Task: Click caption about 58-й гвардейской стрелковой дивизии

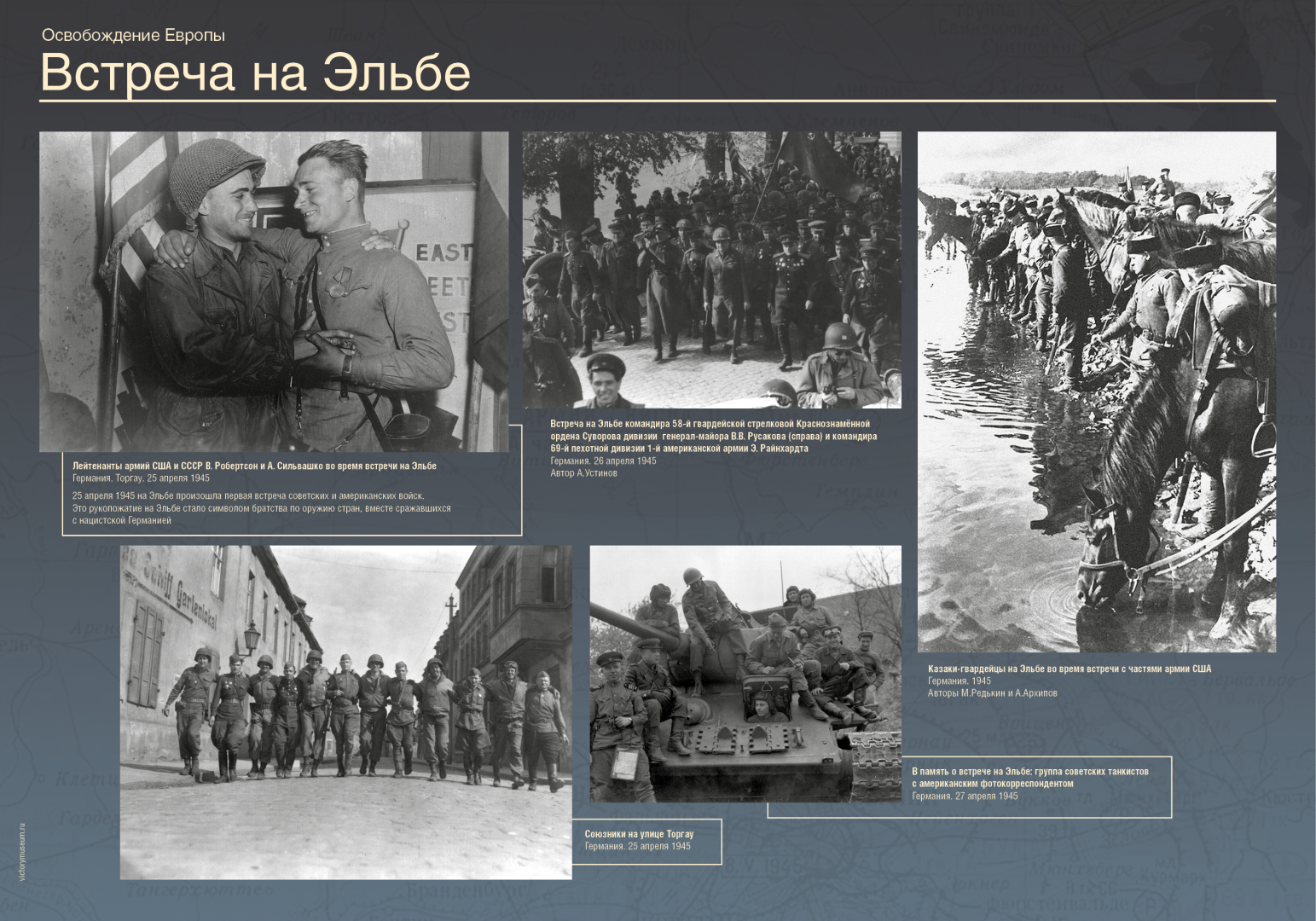Action: [713, 436]
